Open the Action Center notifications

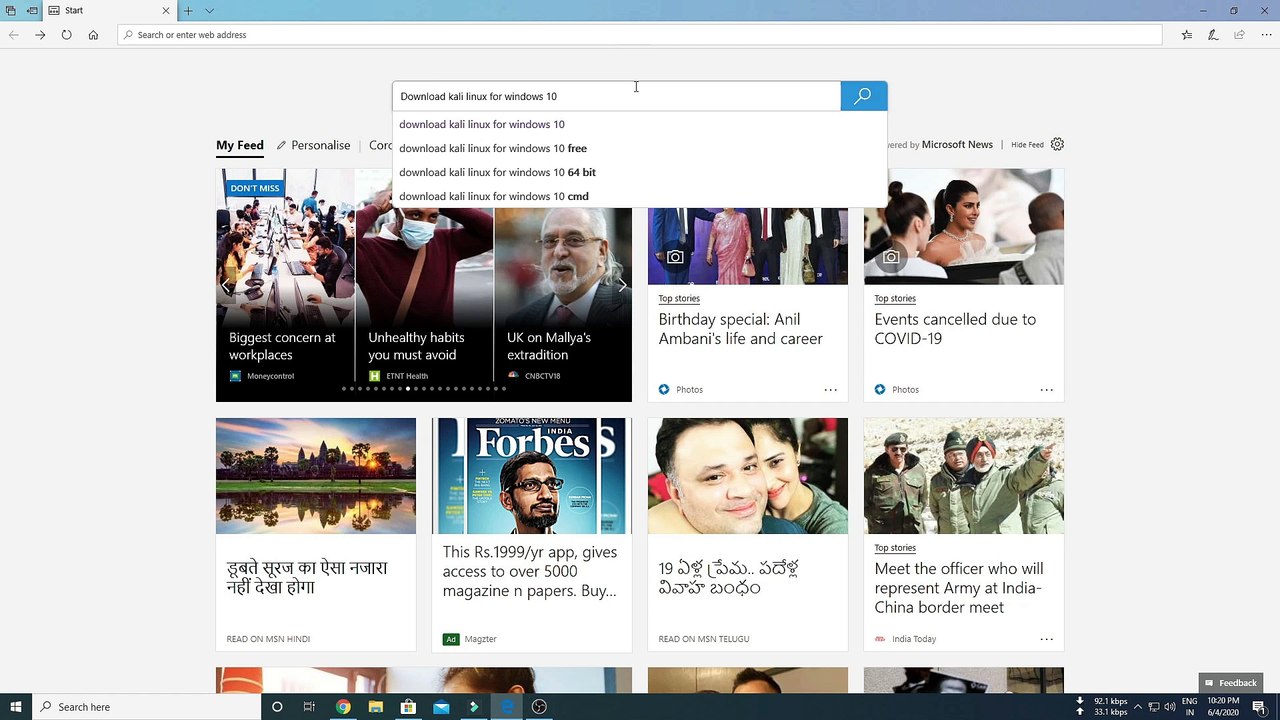point(1259,707)
